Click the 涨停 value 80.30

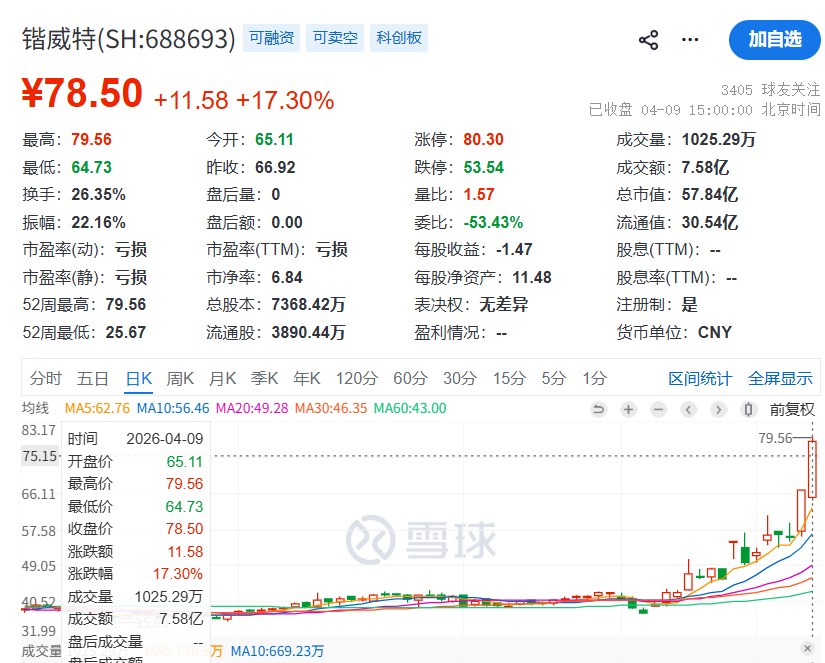click(483, 139)
